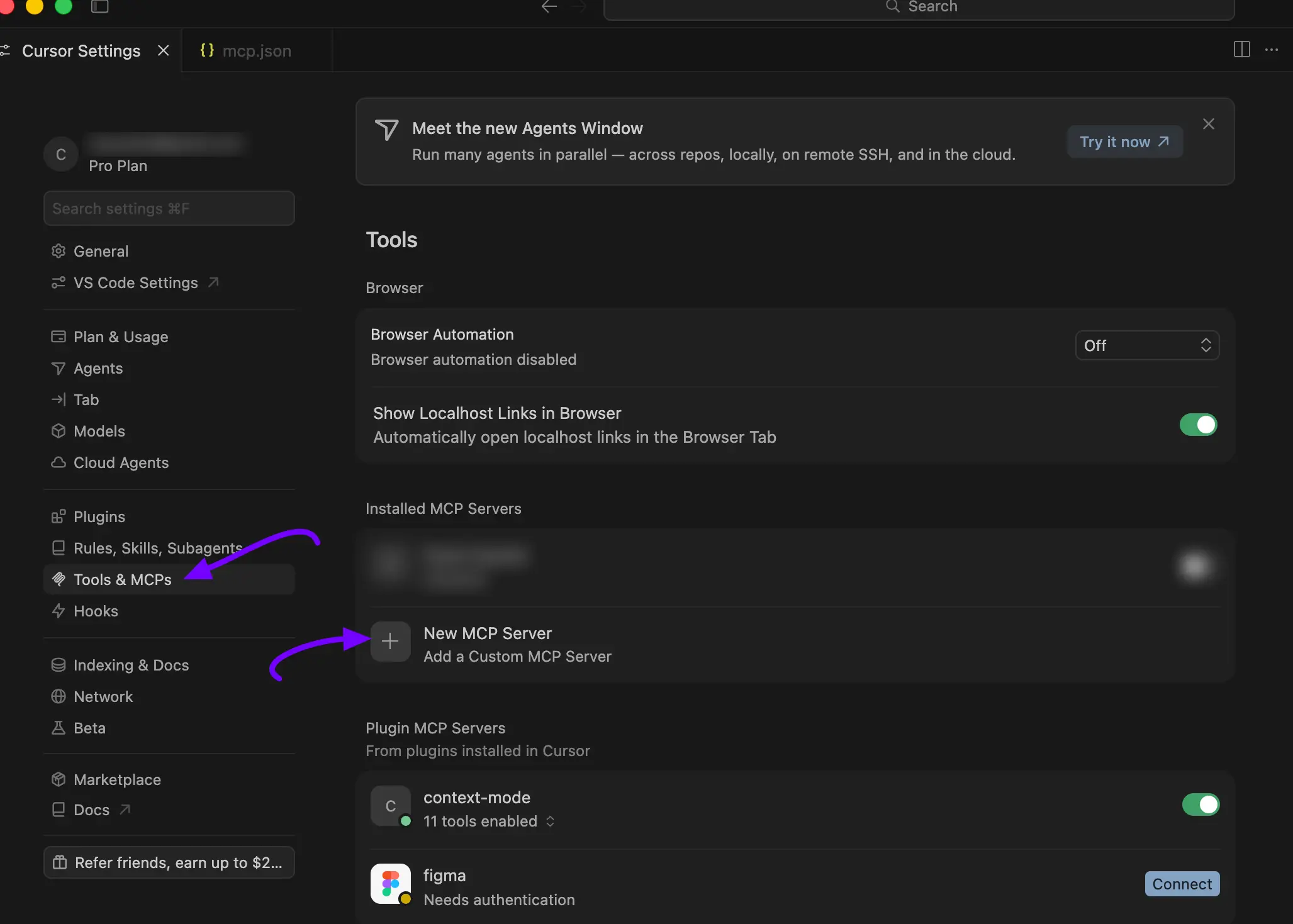Viewport: 1293px width, 924px height.
Task: Click the Tab arrow icon in sidebar
Action: coord(59,399)
